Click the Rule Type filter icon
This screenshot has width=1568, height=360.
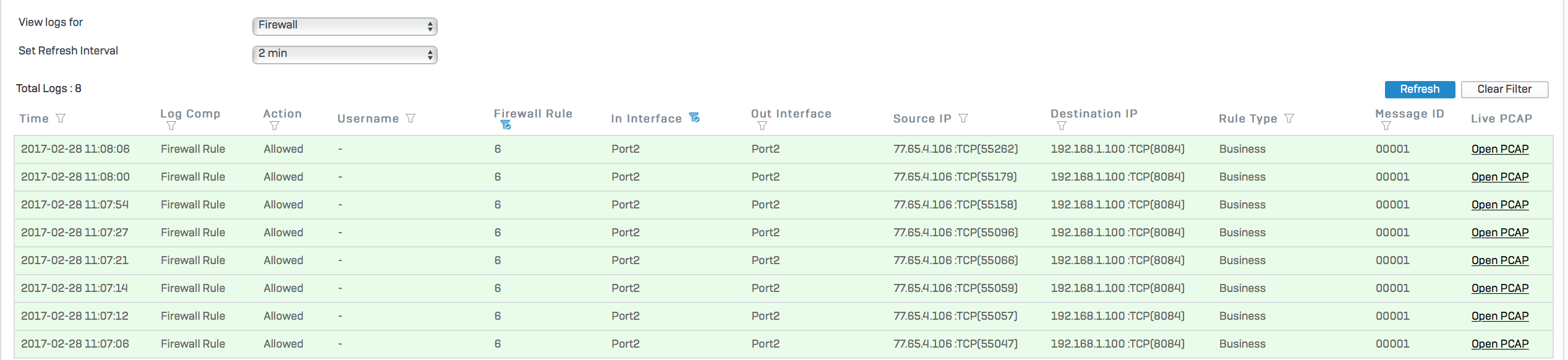pyautogui.click(x=1289, y=118)
